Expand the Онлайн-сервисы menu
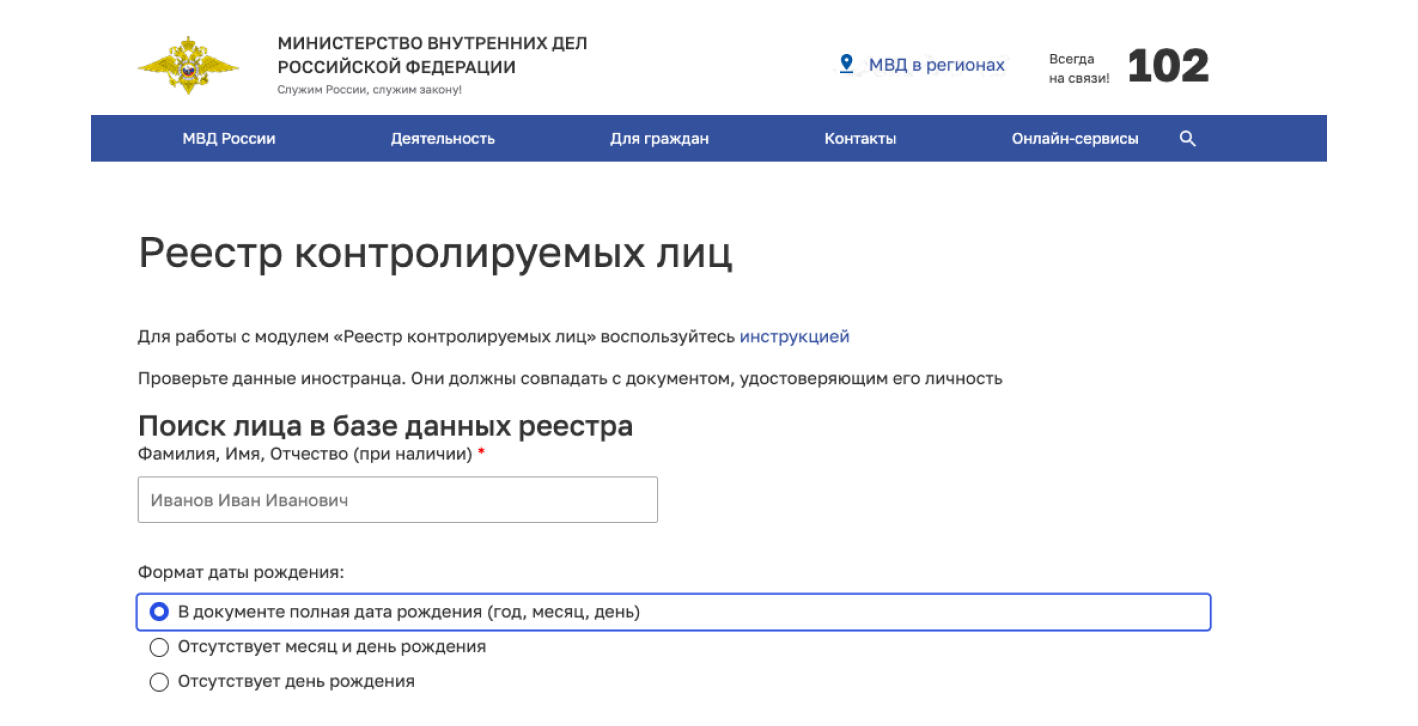Screen dimensions: 1418x726 (1074, 139)
